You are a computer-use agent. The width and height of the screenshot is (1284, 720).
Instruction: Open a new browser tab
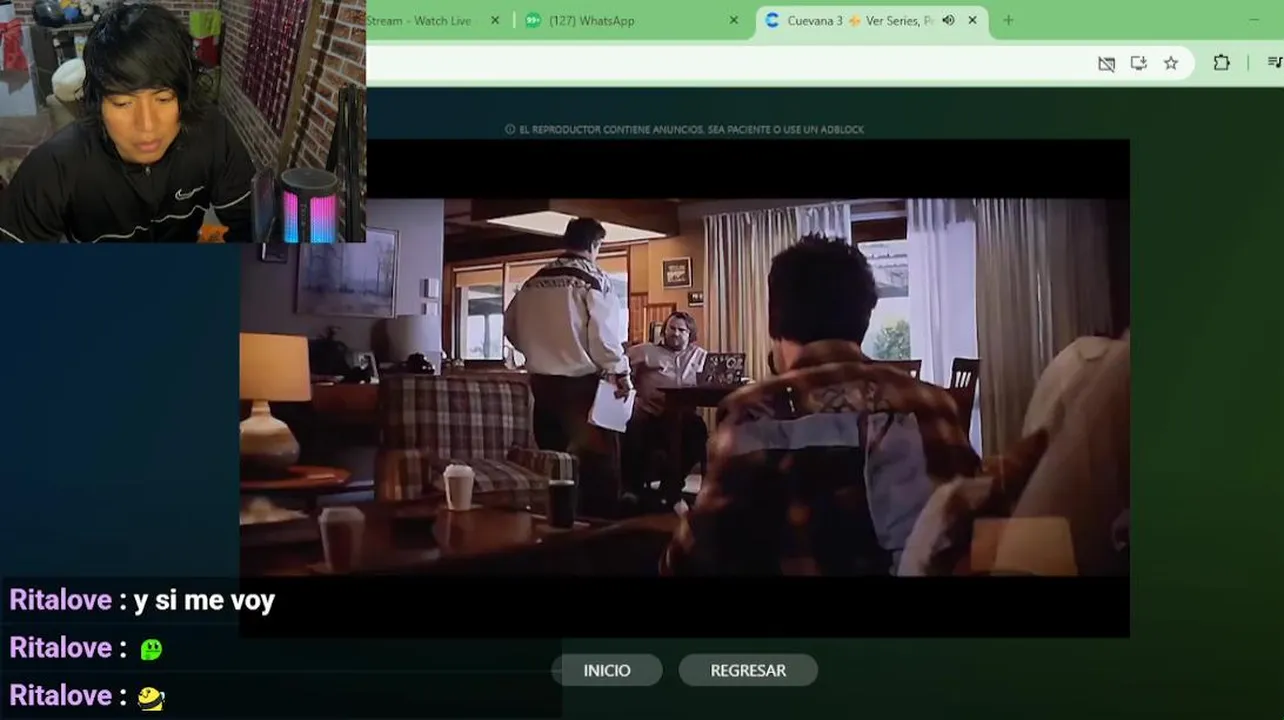1008,21
